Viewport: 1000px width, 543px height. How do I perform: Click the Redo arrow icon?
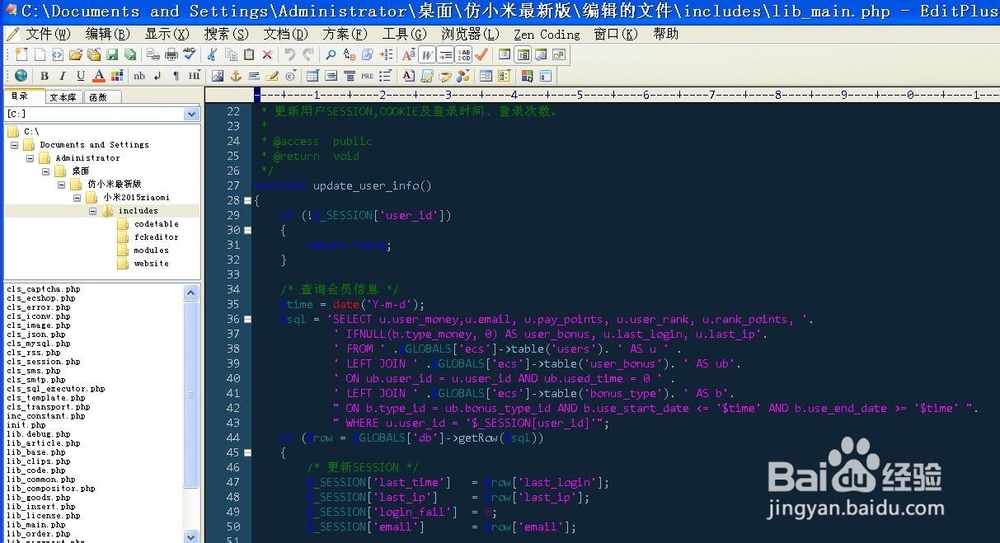[x=308, y=55]
